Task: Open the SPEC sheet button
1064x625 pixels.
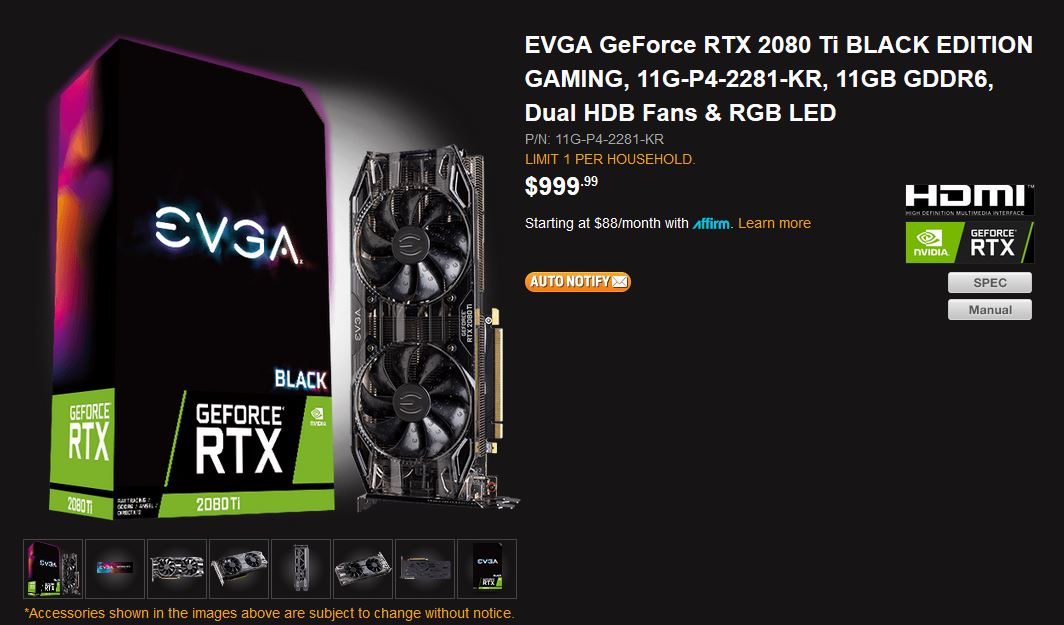Action: pyautogui.click(x=989, y=282)
